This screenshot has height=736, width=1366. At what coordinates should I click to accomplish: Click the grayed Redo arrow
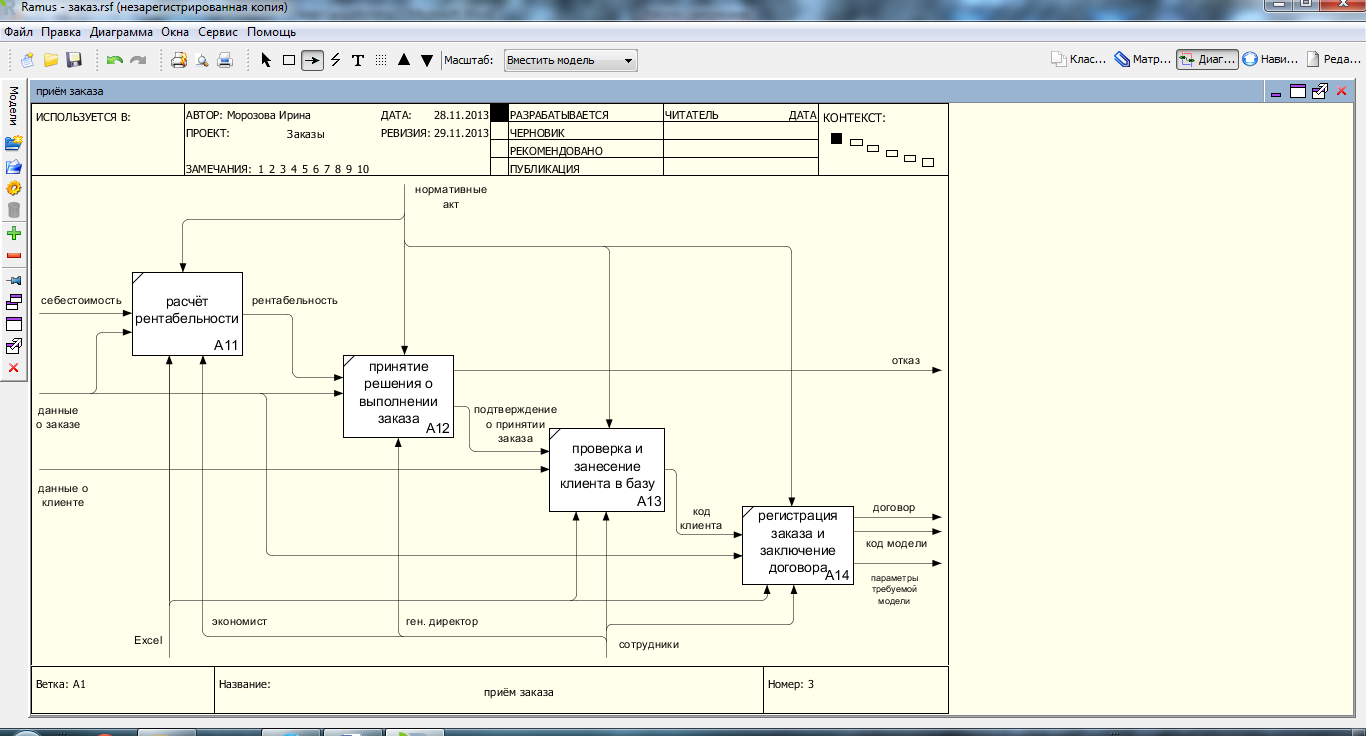[x=138, y=60]
